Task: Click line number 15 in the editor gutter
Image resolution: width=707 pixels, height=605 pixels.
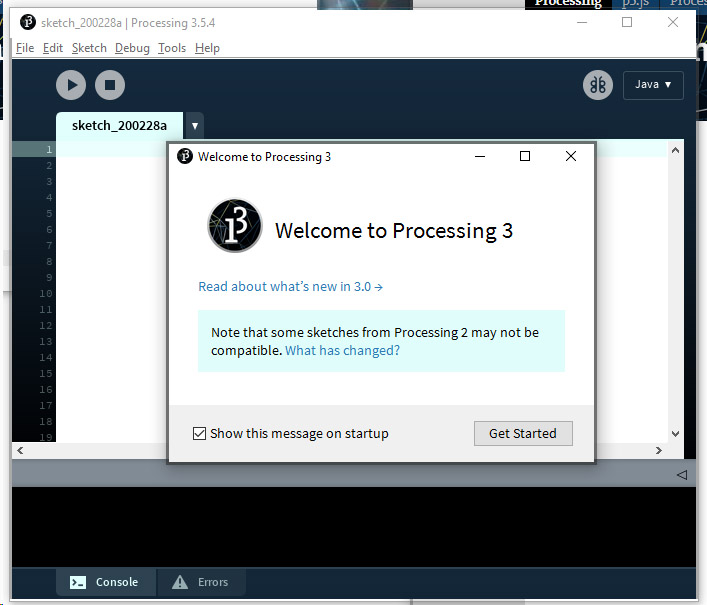Action: (46, 373)
